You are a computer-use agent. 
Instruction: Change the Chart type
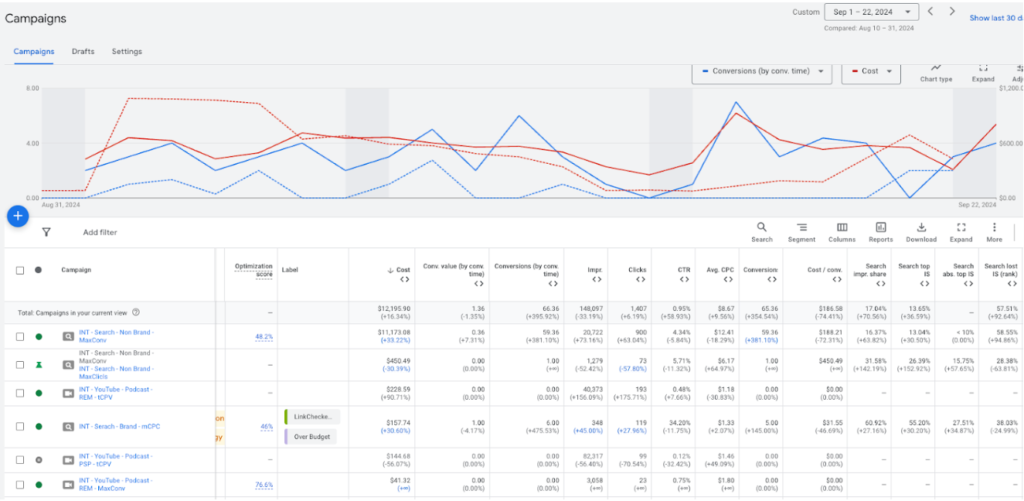[936, 72]
